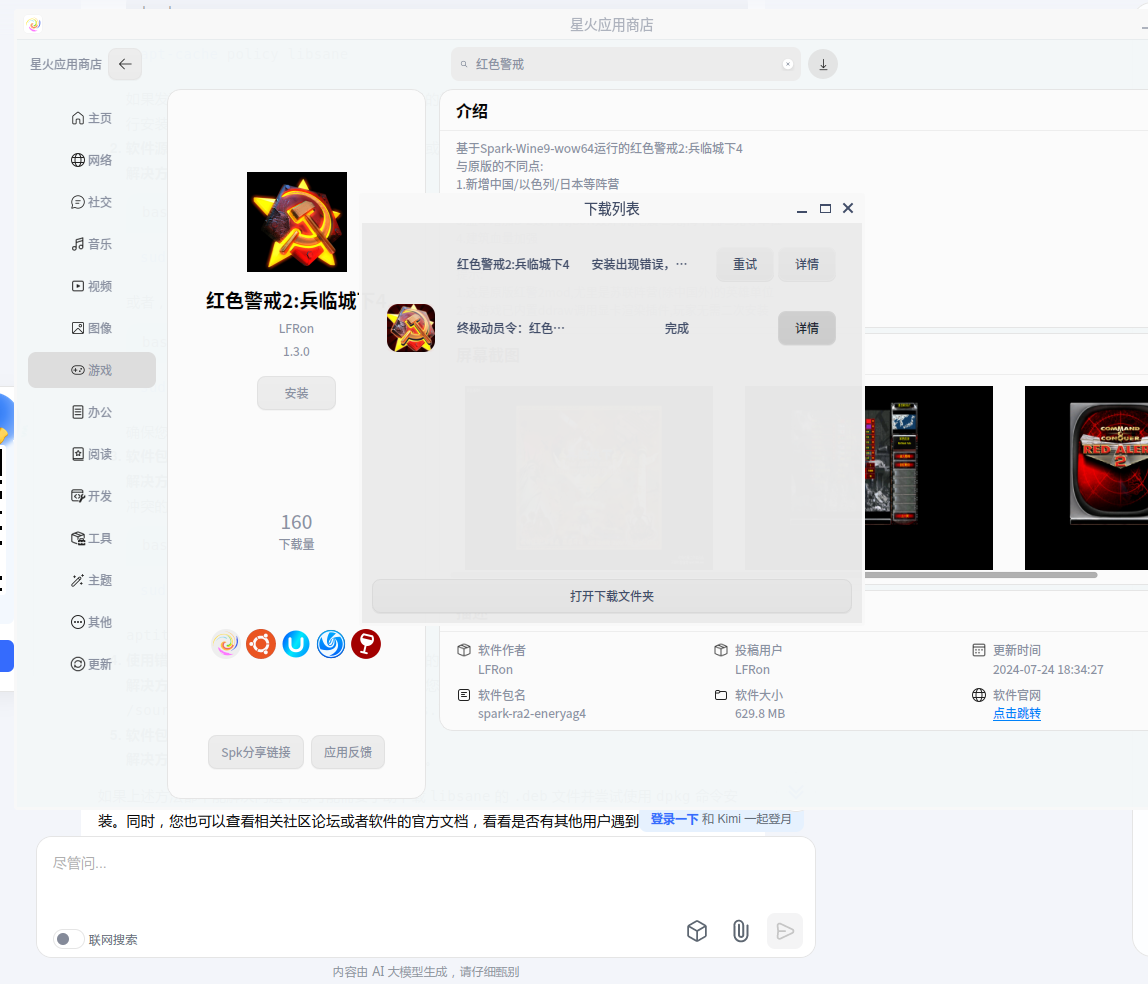Screen dimensions: 1148x984
Task: Click the 安装 install button
Action: point(297,393)
